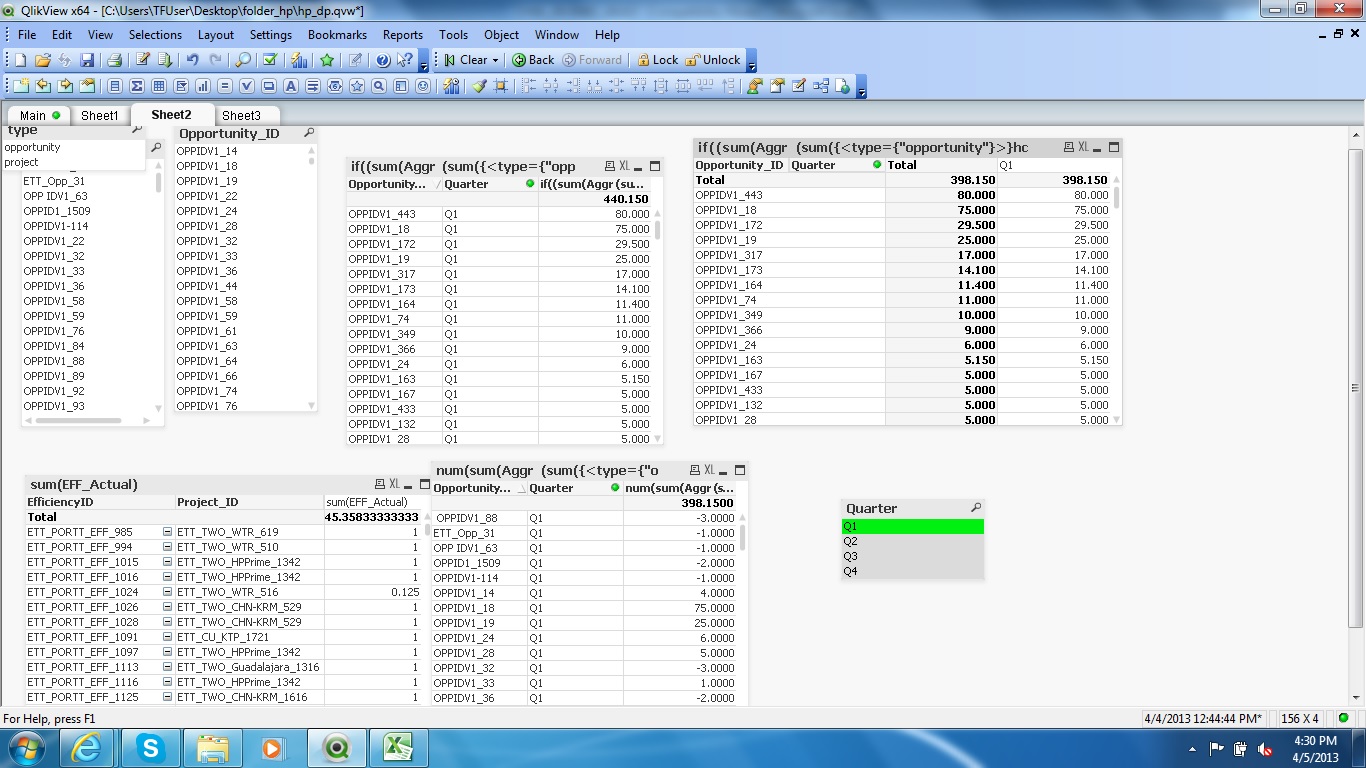Viewport: 1366px width, 768px height.
Task: Open QlikView from the Windows taskbar
Action: tap(337, 747)
